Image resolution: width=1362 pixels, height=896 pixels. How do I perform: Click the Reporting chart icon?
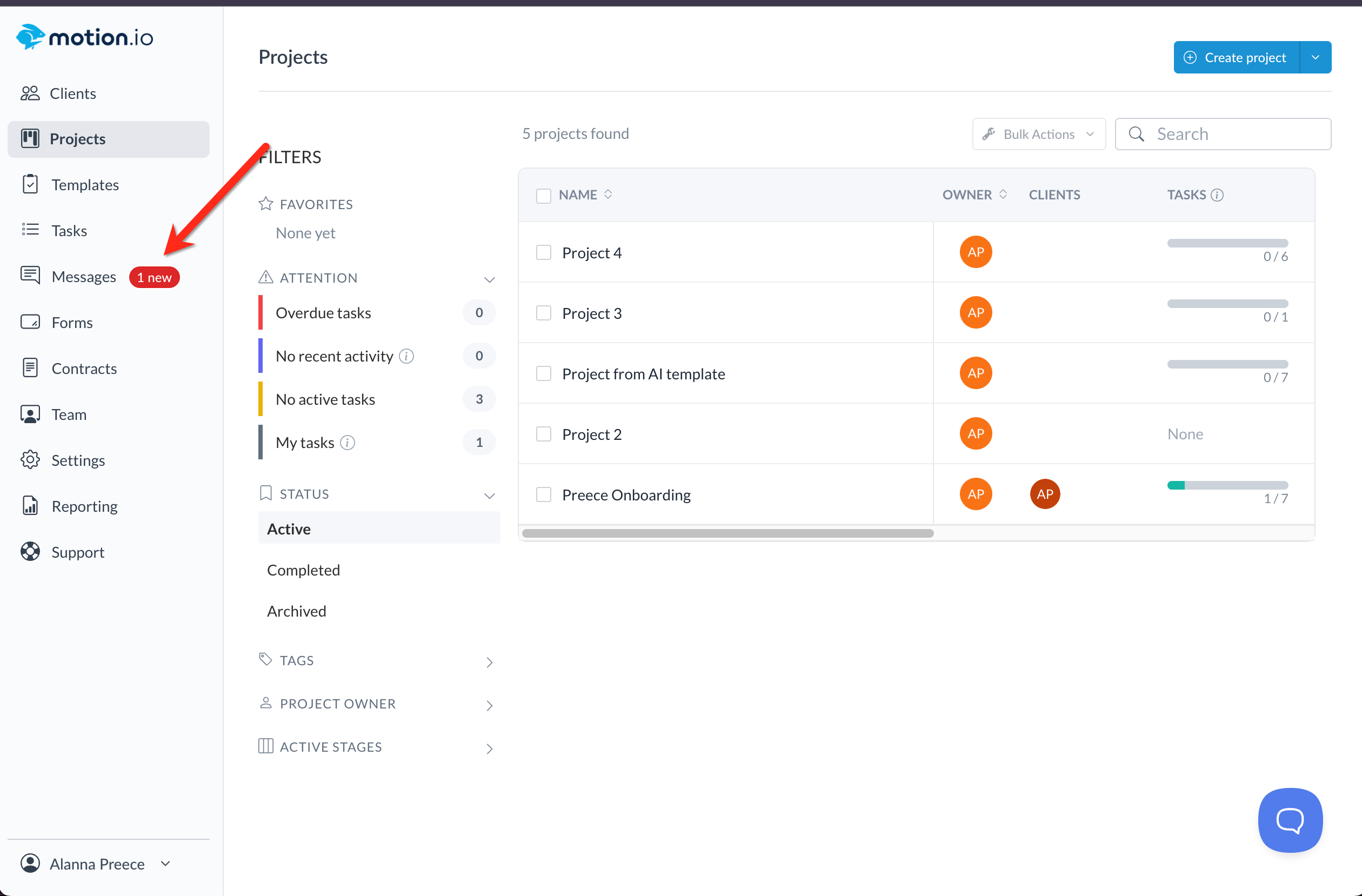[30, 506]
